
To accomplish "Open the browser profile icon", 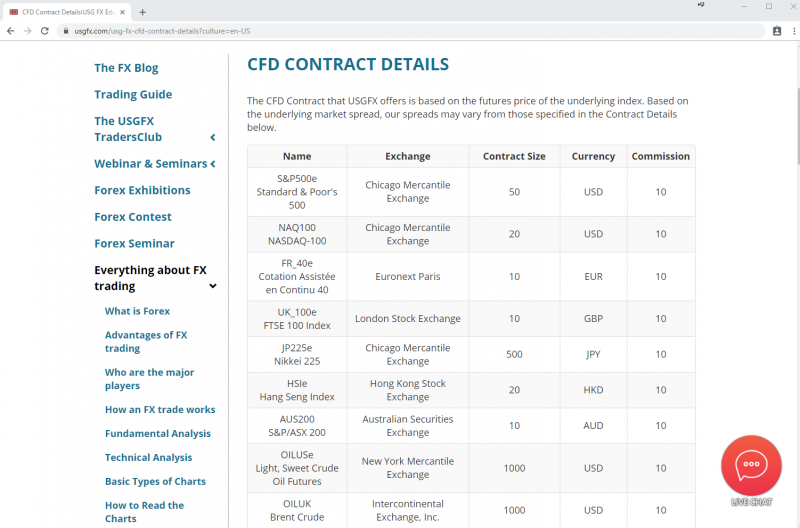I will (777, 31).
